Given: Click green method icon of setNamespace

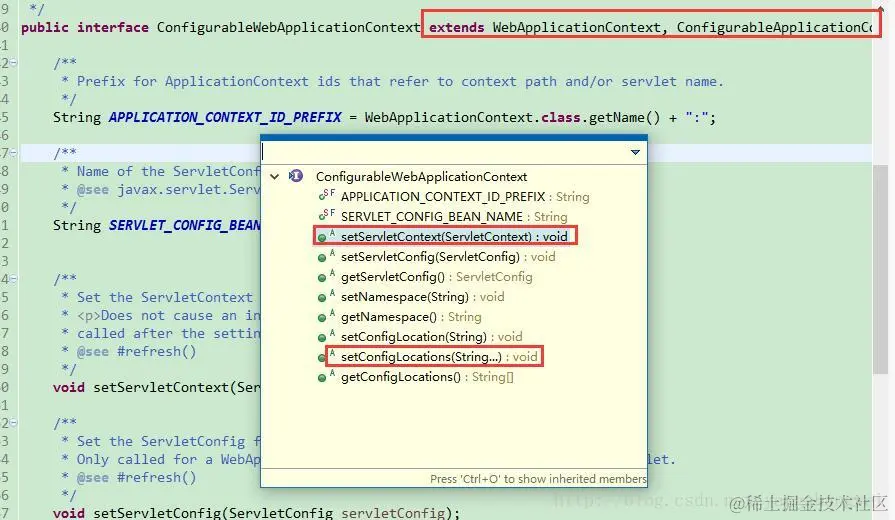Looking at the screenshot, I should pos(322,297).
